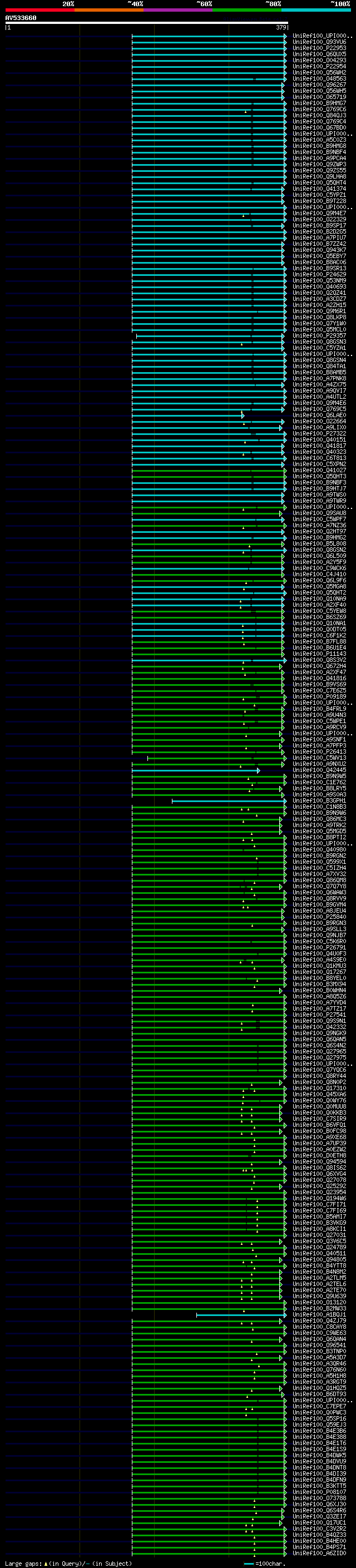Select UniRef100_Q86MC3 label
This screenshot has height=1568, width=356.
tap(319, 819)
